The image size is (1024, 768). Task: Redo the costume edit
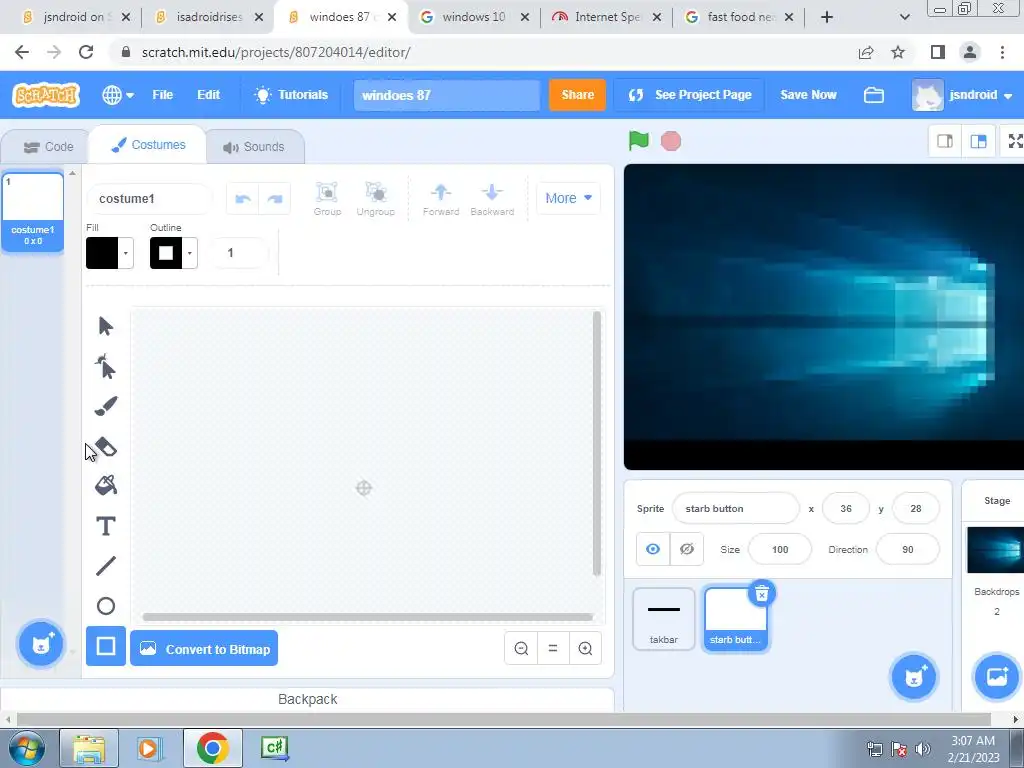(275, 199)
